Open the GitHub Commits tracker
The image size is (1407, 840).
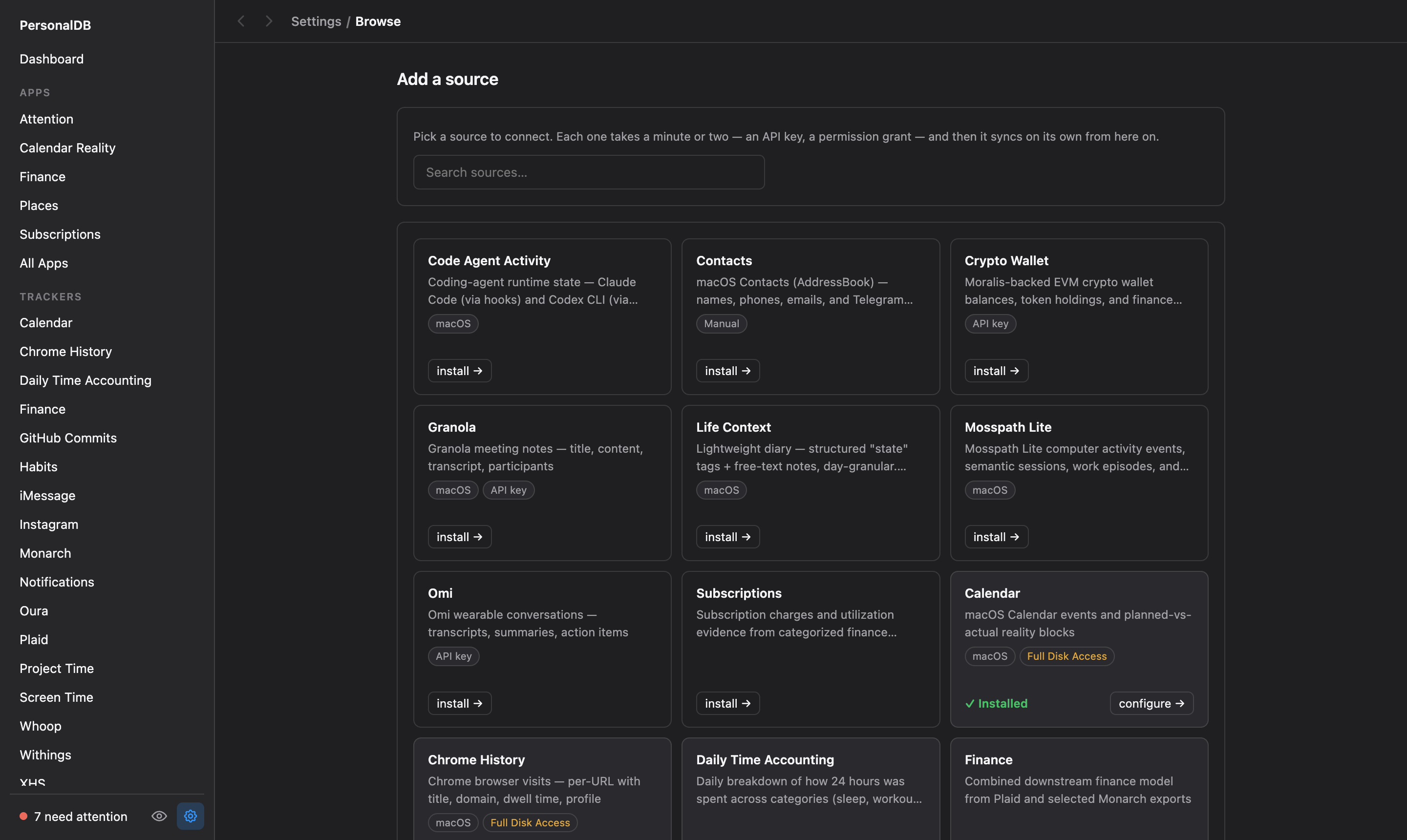point(68,438)
